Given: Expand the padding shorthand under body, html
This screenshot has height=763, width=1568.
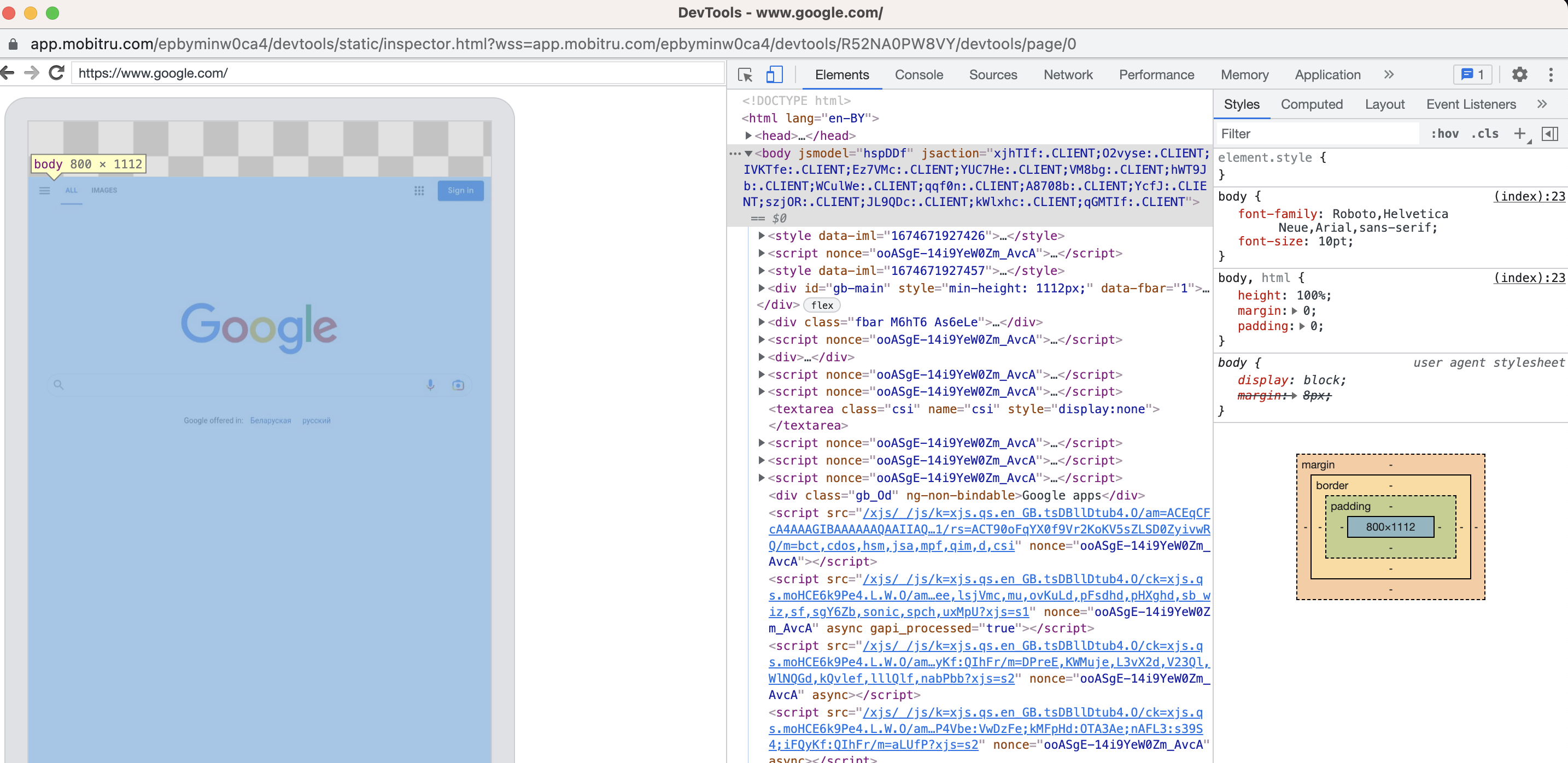Looking at the screenshot, I should click(1301, 326).
